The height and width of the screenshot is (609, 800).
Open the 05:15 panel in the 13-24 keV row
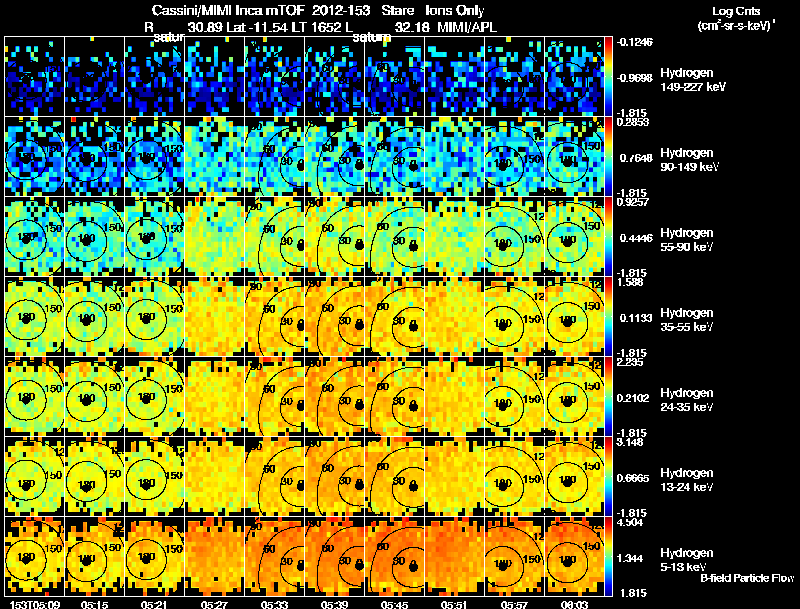pyautogui.click(x=94, y=477)
